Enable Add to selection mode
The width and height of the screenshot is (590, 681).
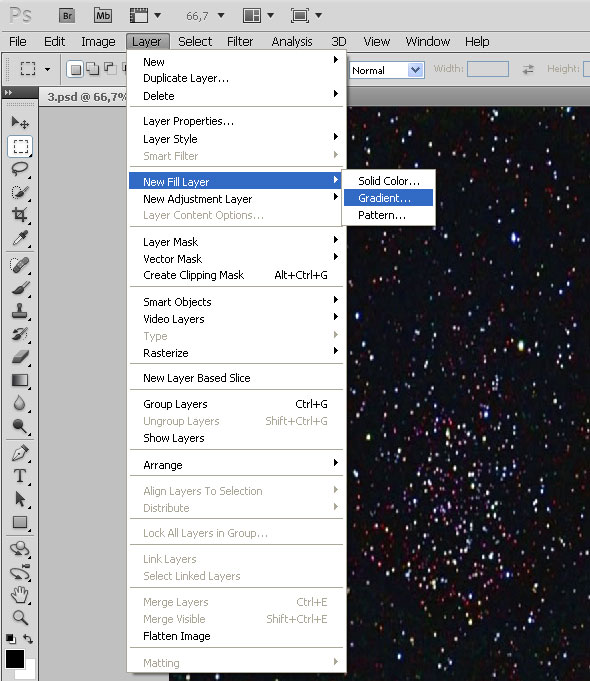pyautogui.click(x=93, y=69)
